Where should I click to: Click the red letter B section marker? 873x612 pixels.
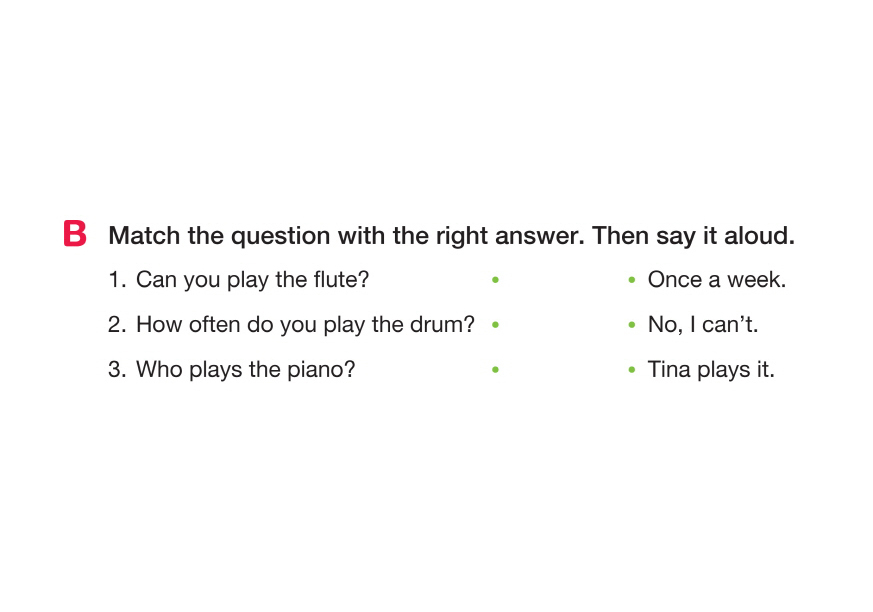point(75,234)
